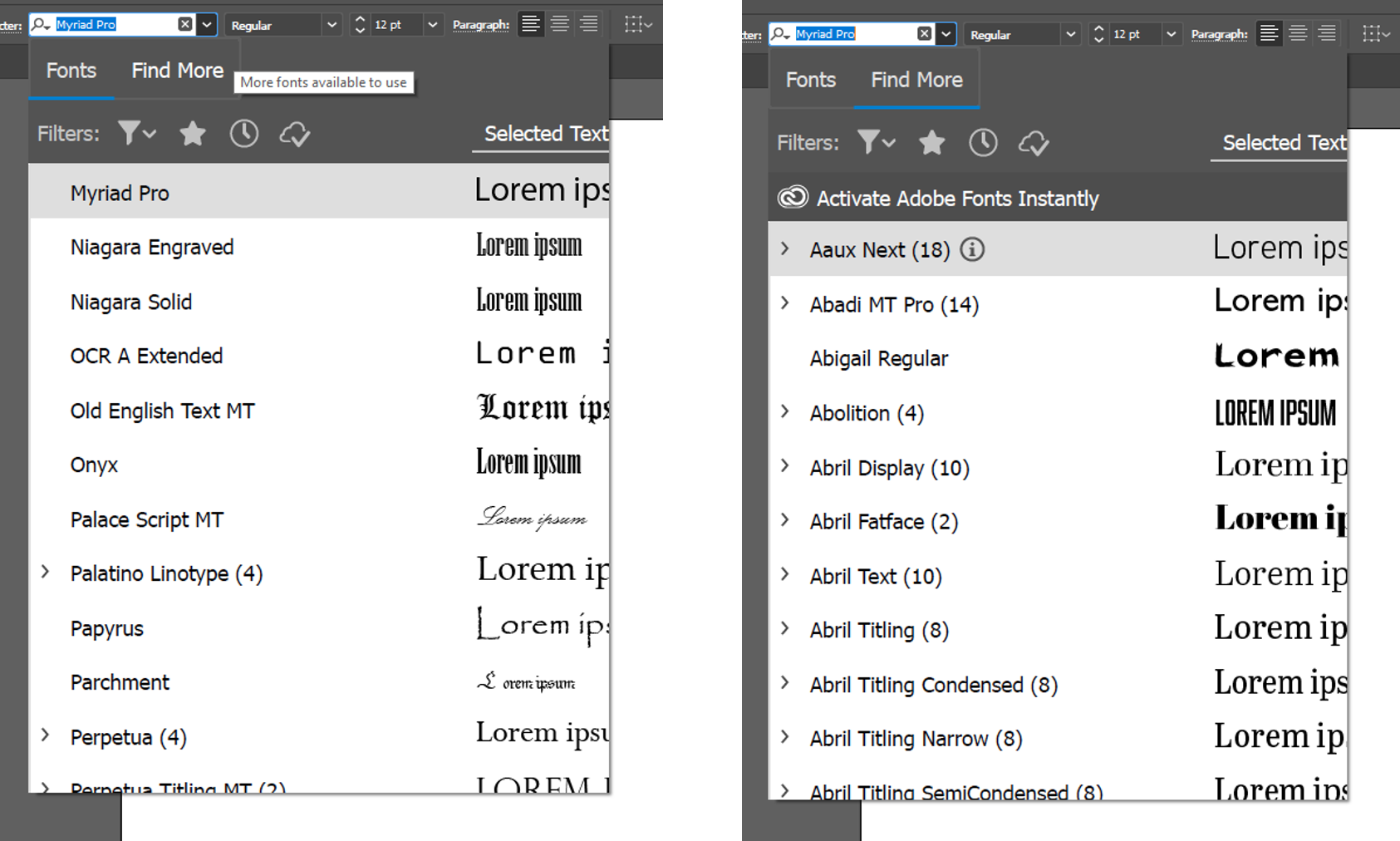This screenshot has height=841, width=1400.
Task: Open the classification filter funnel in left screenshot
Action: [x=136, y=133]
